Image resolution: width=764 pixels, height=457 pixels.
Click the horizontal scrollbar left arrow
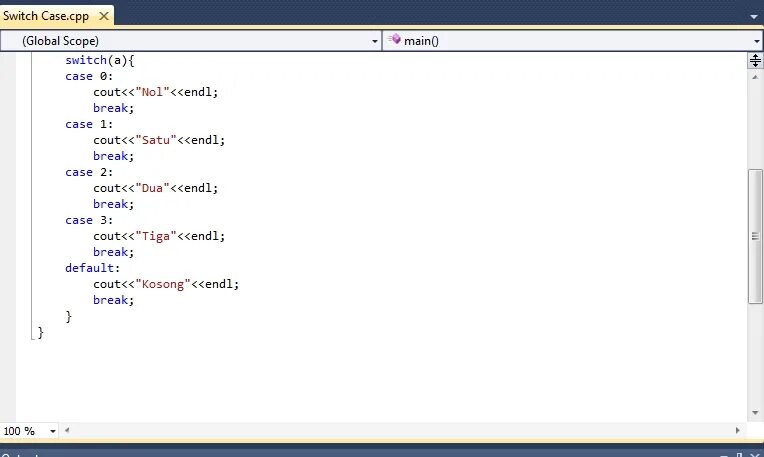[x=67, y=431]
